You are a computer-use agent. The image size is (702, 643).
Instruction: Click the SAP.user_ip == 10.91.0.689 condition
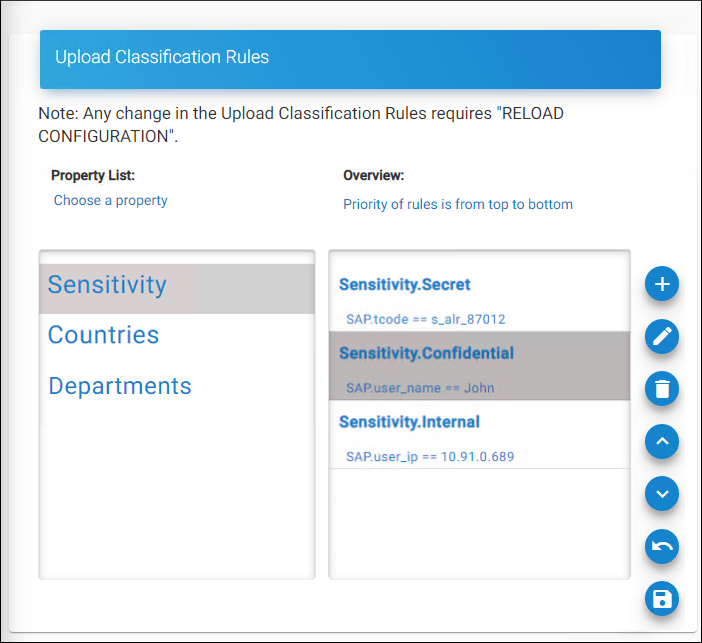point(430,457)
